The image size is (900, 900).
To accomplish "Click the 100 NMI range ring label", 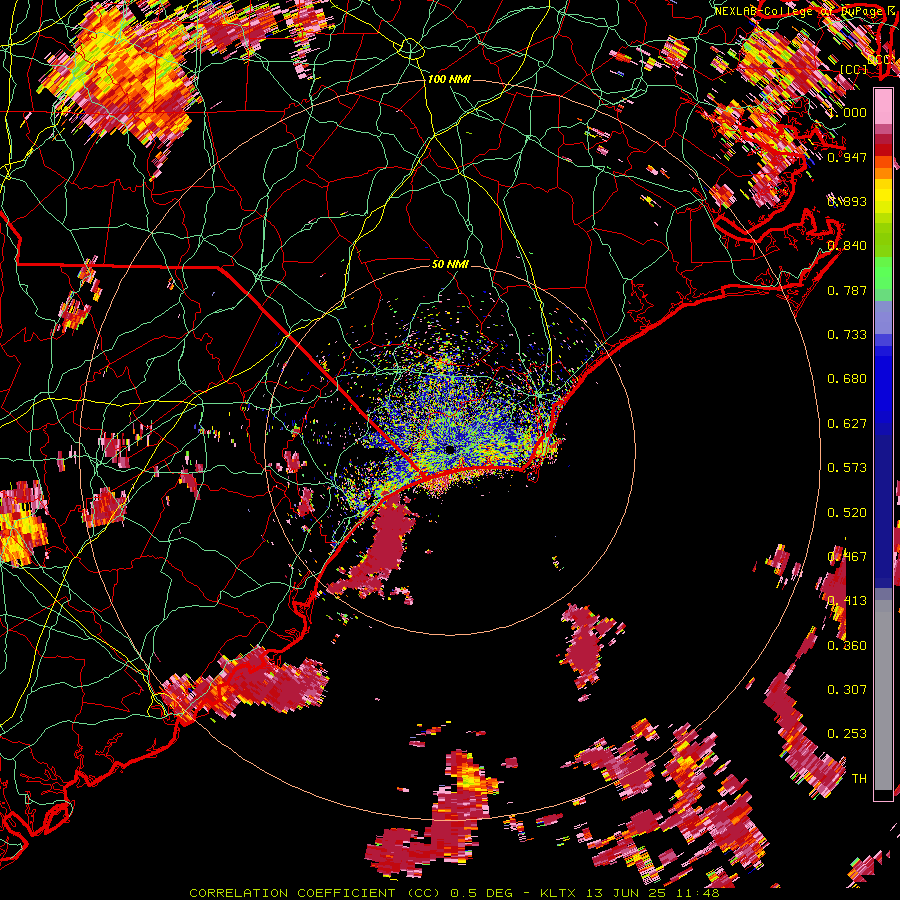I will point(449,79).
